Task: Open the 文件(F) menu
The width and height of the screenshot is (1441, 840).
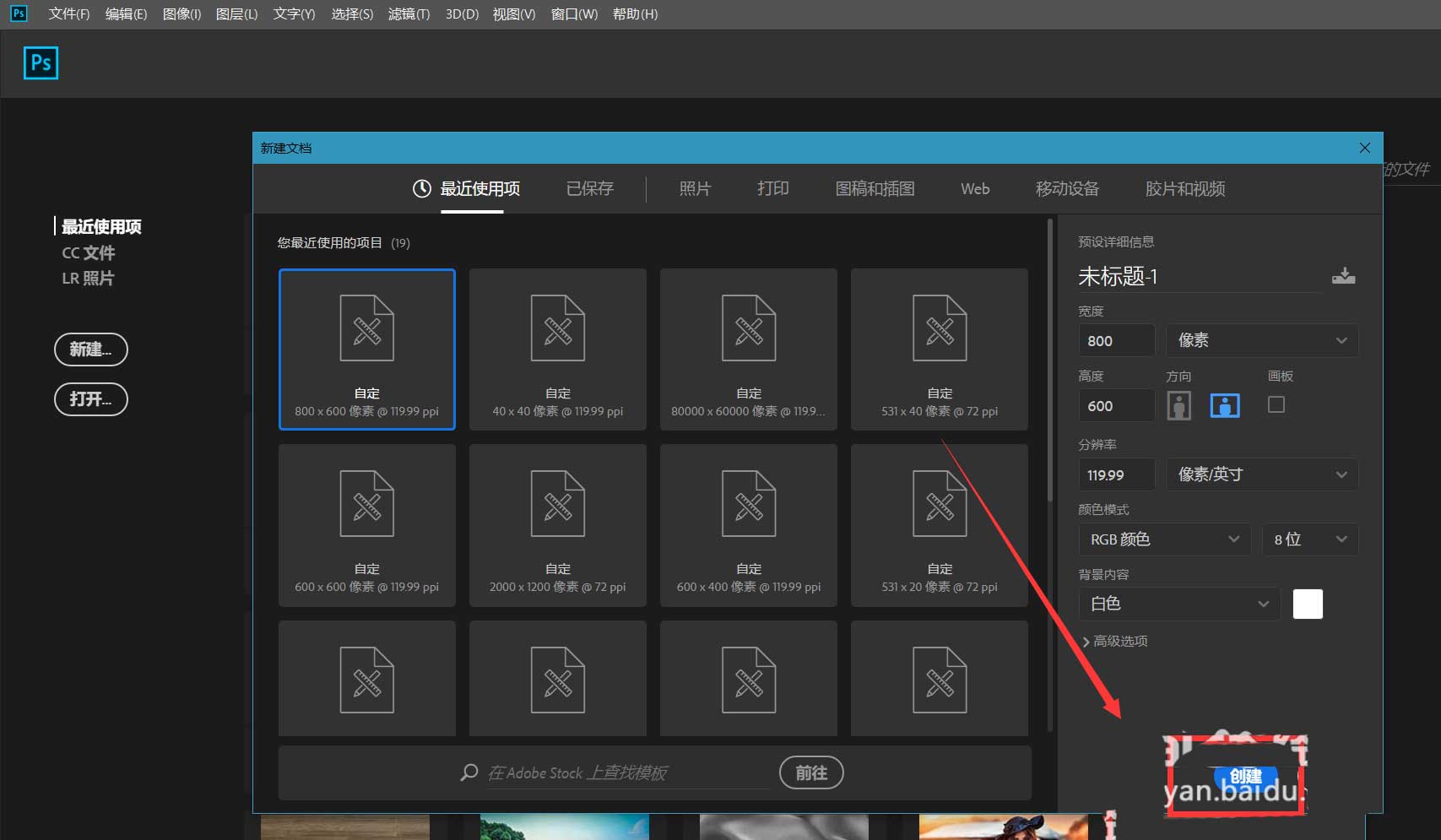Action: [69, 14]
